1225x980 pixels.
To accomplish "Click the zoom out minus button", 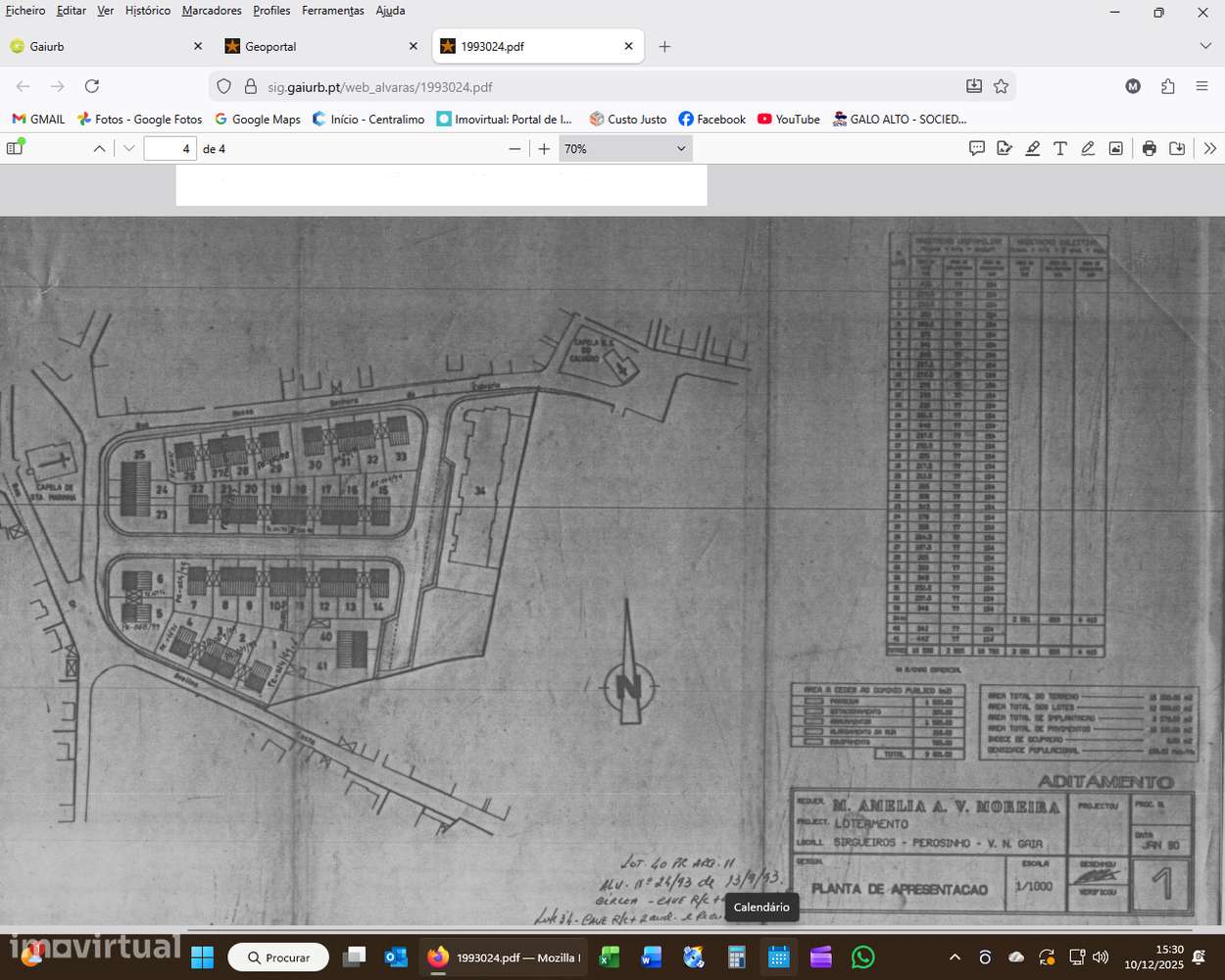I will click(514, 149).
